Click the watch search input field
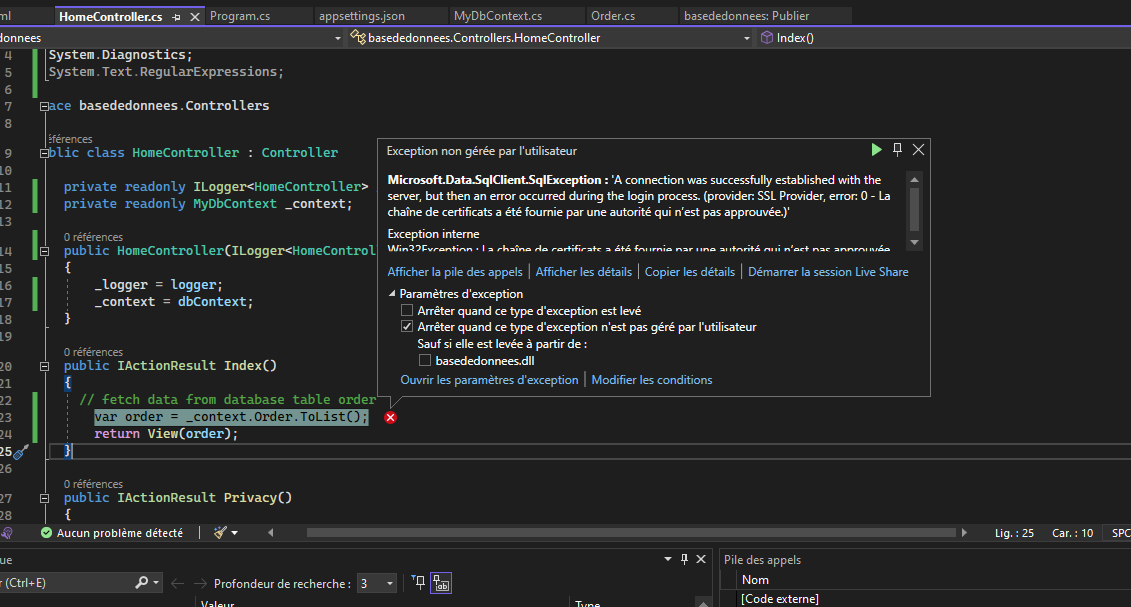 (x=66, y=582)
